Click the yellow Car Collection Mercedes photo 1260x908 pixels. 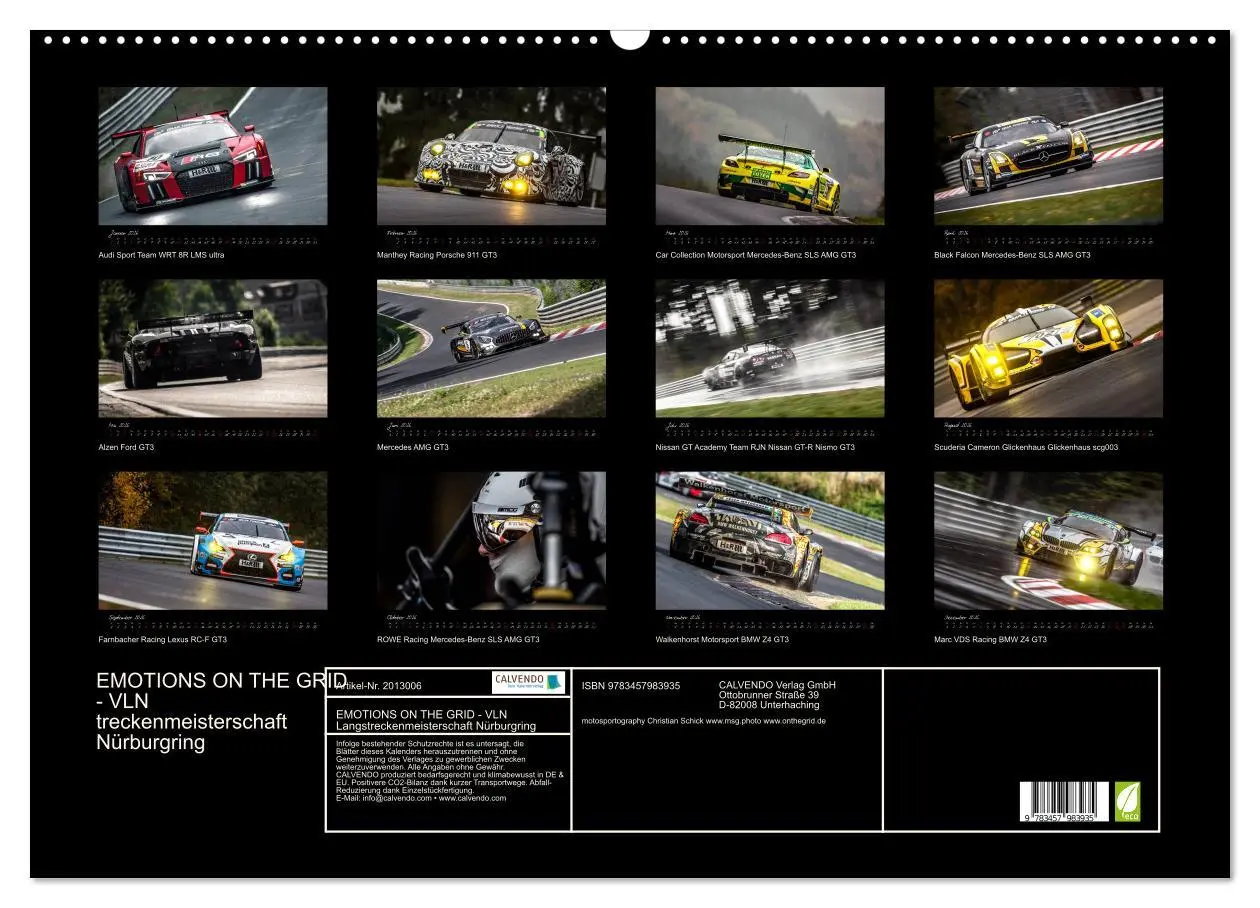[770, 156]
